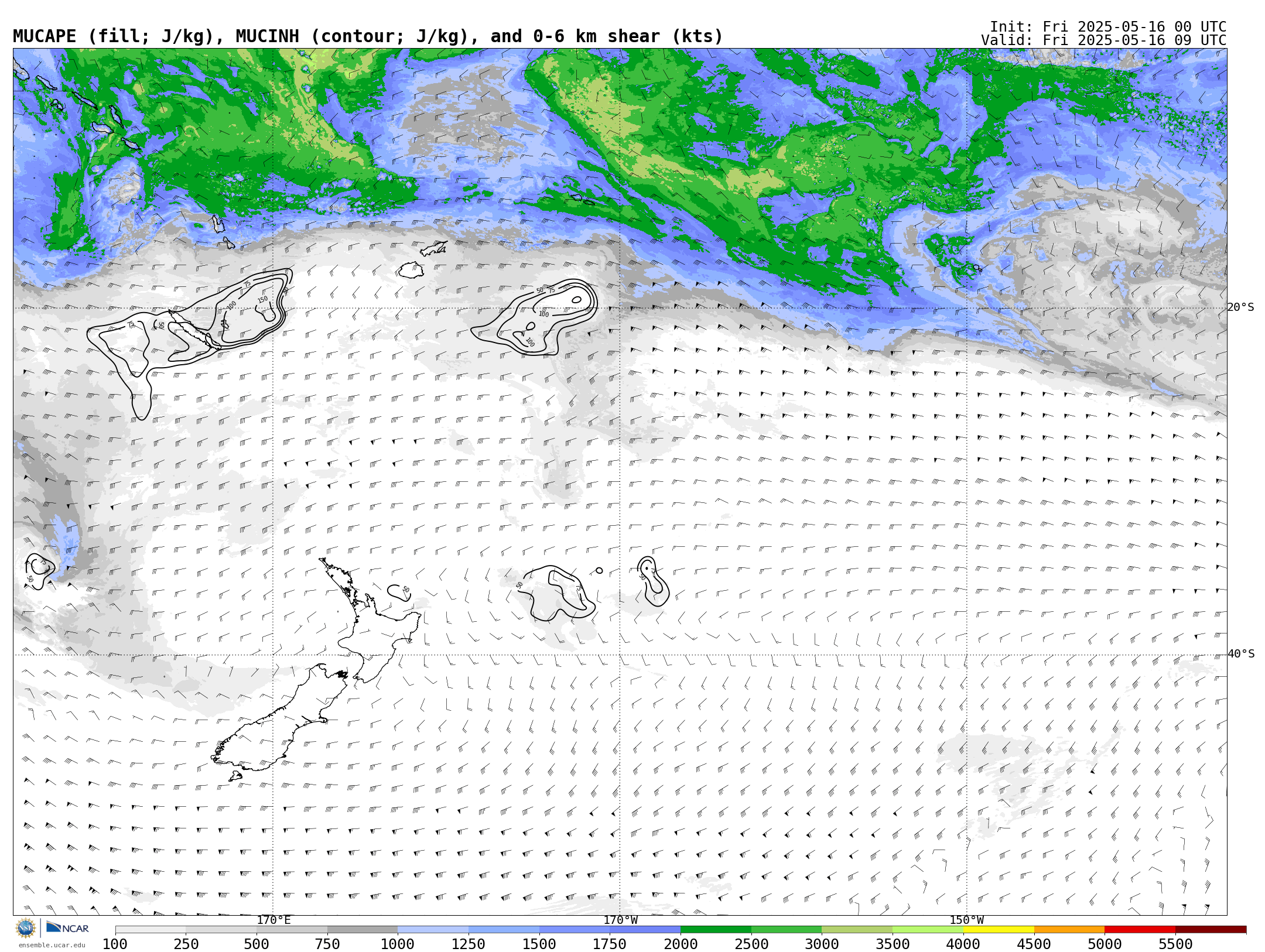1265x952 pixels.
Task: Click the 170°E longitude label
Action: tap(273, 920)
